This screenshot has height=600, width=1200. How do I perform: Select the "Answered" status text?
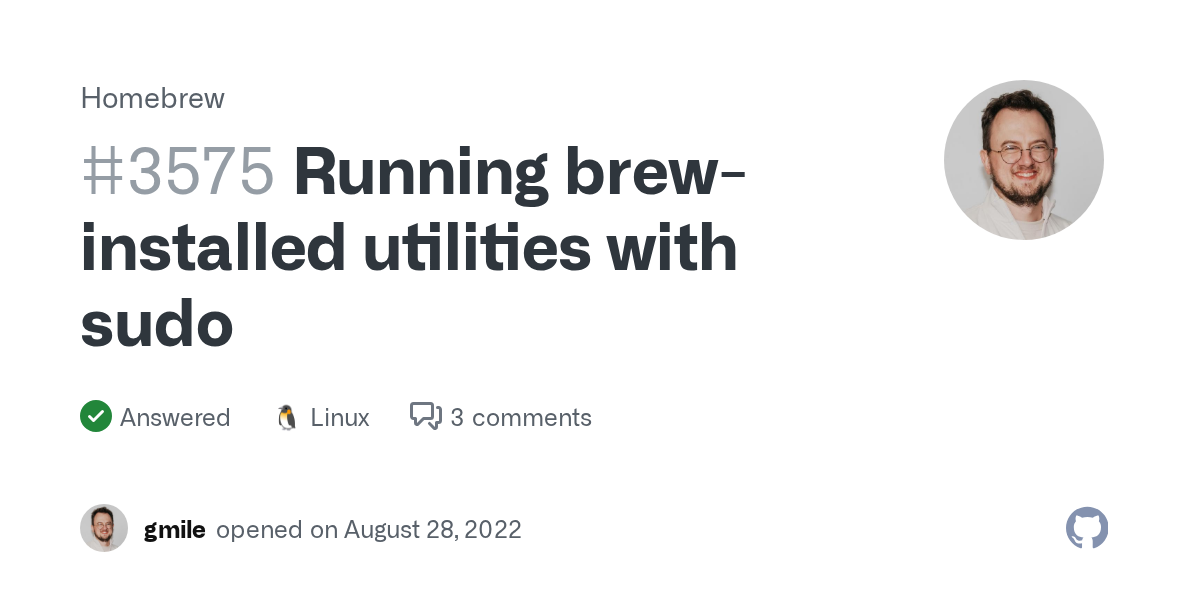175,417
